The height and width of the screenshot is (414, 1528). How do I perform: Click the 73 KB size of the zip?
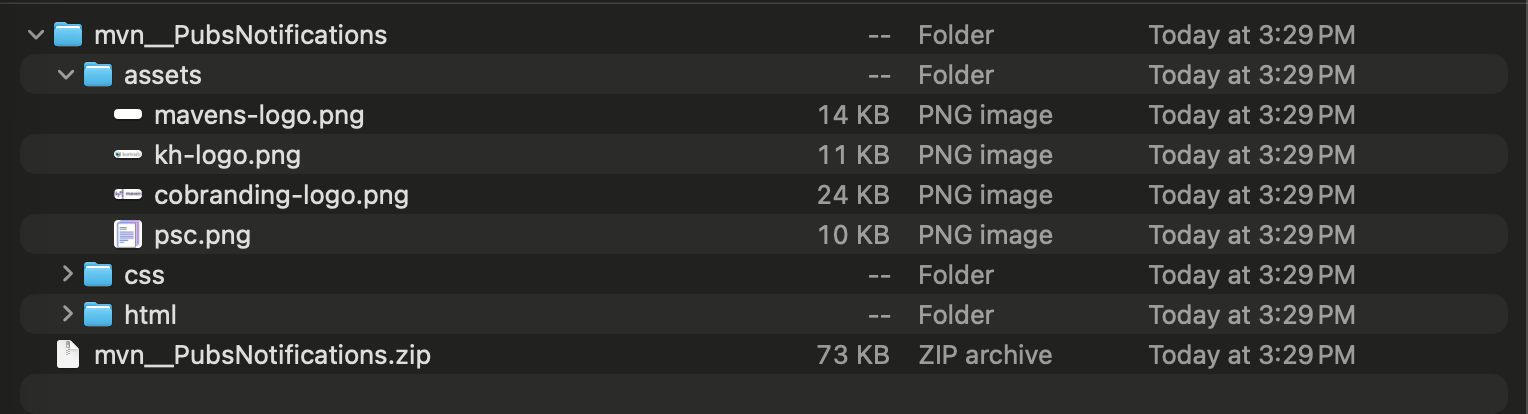point(853,355)
